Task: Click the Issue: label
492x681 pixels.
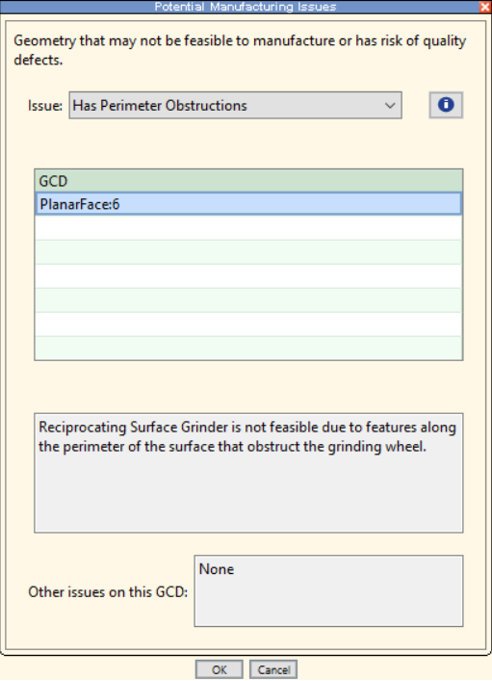Action: pyautogui.click(x=45, y=106)
